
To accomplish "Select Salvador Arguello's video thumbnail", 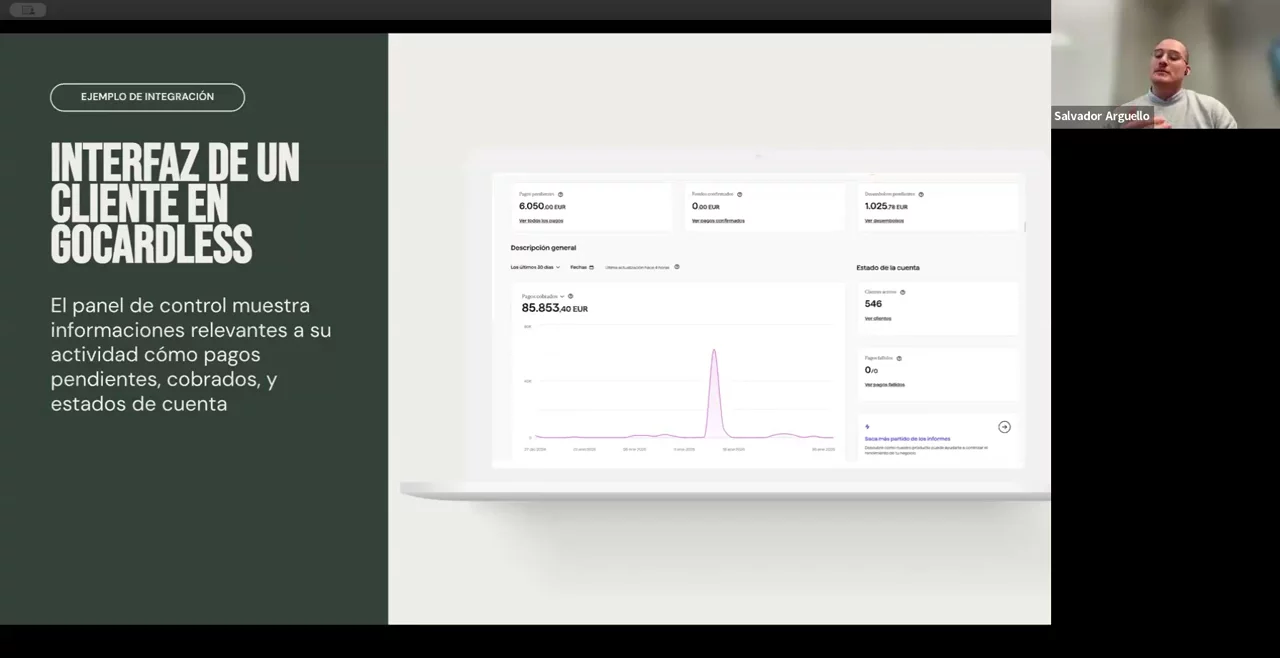I will (1165, 64).
